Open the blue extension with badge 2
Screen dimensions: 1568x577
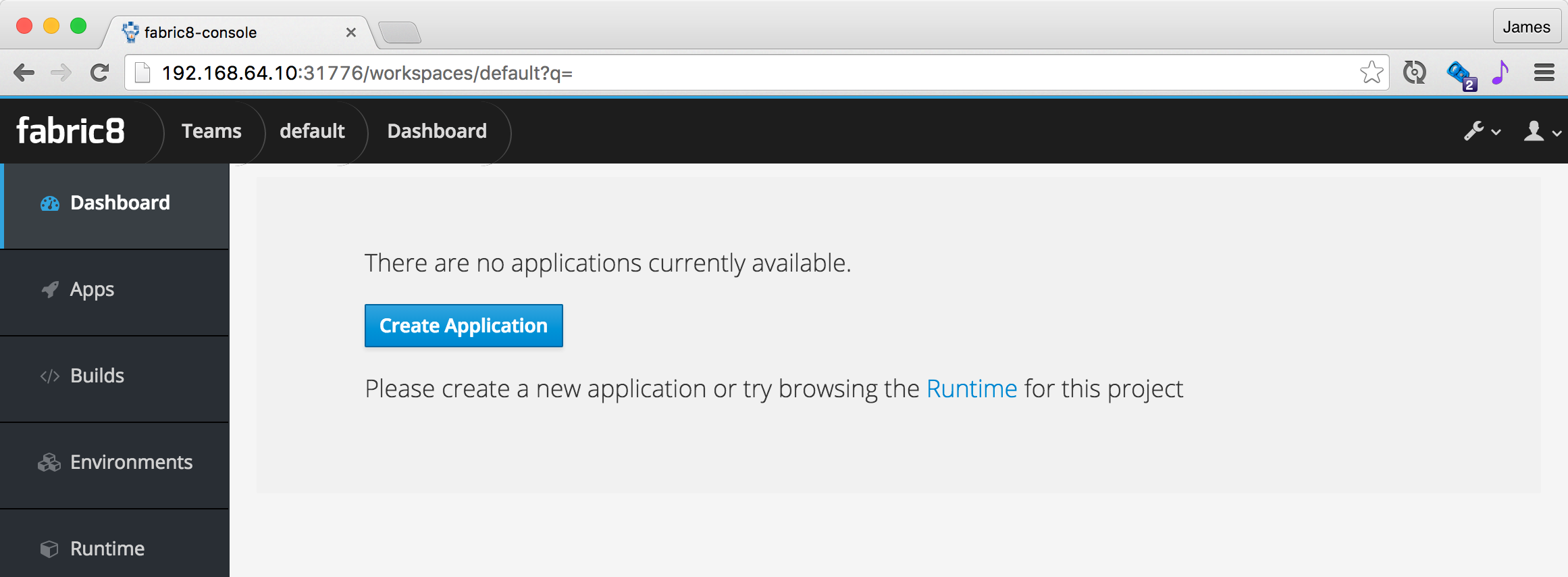point(1461,74)
